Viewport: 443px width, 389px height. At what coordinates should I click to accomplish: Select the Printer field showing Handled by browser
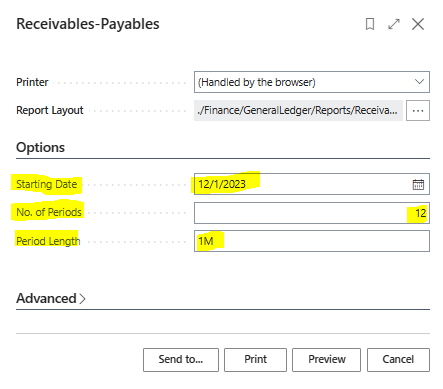312,82
